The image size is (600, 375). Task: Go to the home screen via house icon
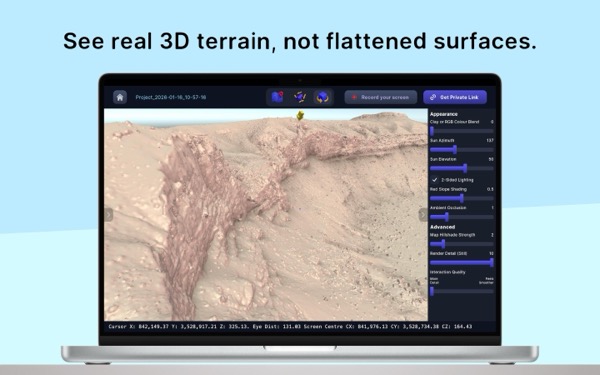pyautogui.click(x=120, y=97)
